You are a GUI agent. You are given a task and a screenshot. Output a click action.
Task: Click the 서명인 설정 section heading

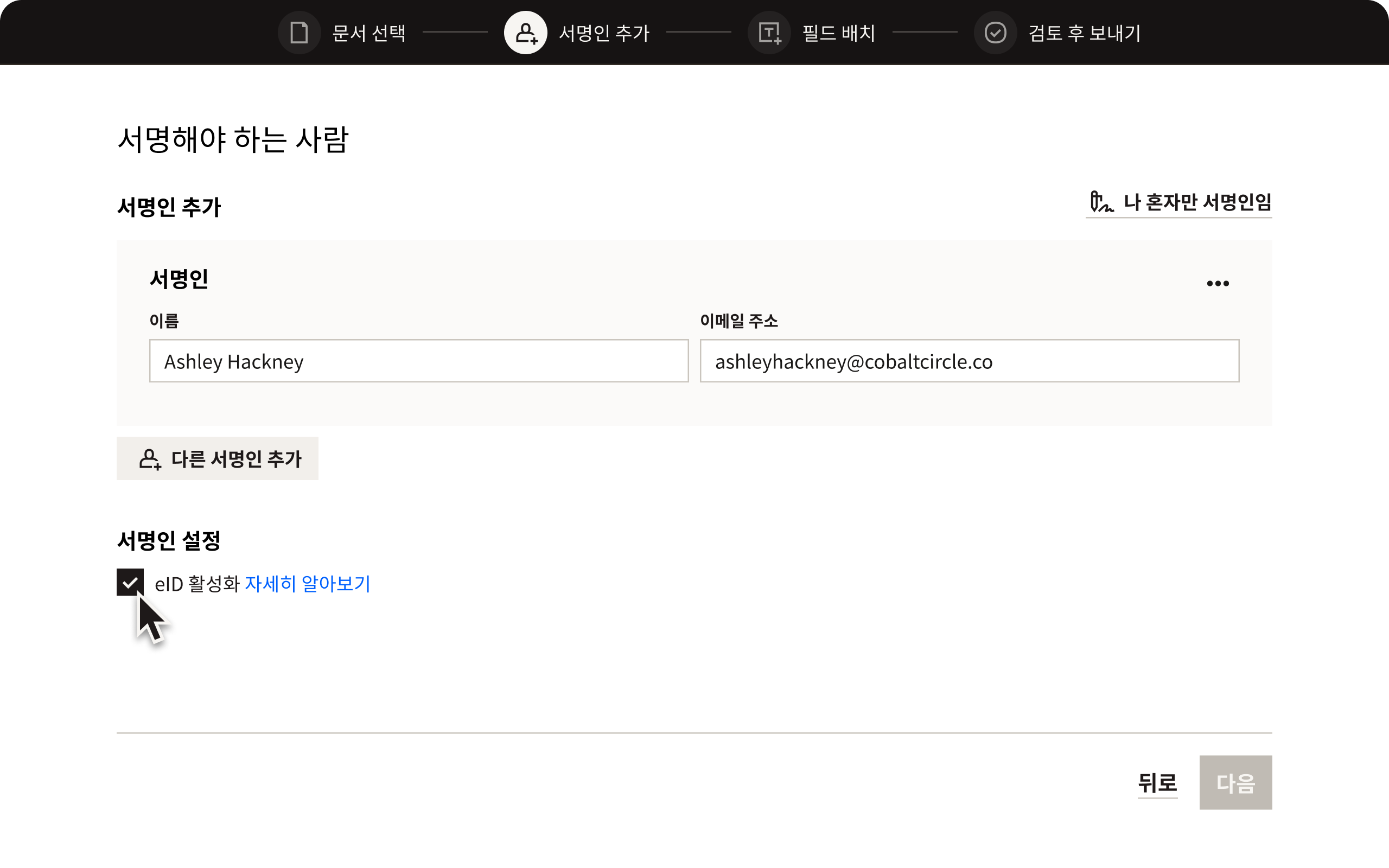pyautogui.click(x=169, y=540)
